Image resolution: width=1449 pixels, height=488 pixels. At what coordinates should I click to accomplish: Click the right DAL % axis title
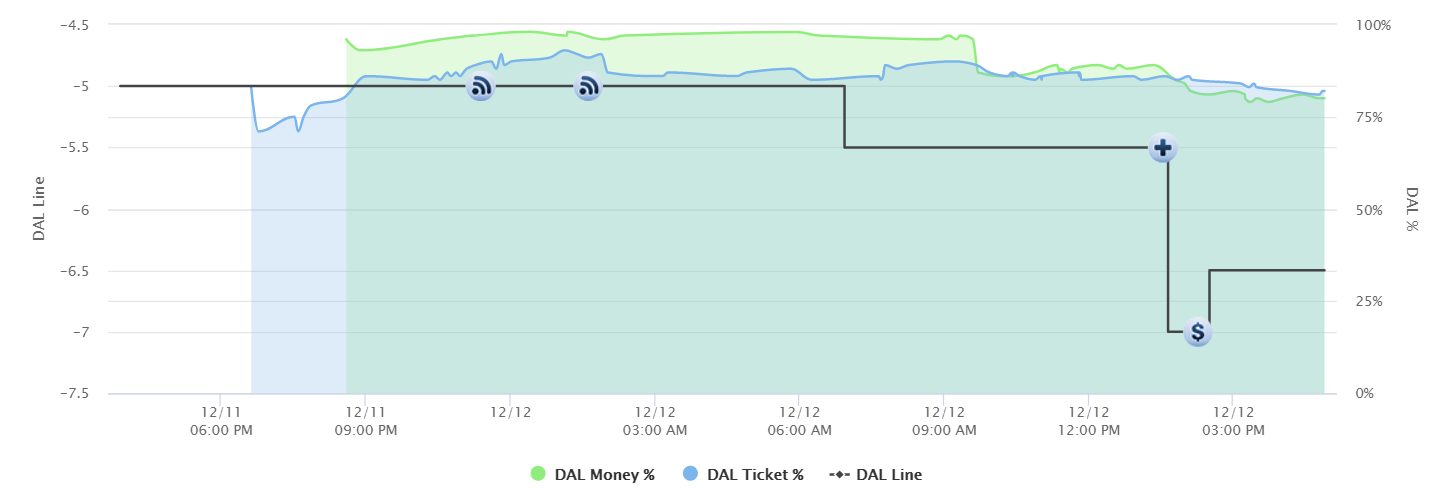tap(1412, 209)
